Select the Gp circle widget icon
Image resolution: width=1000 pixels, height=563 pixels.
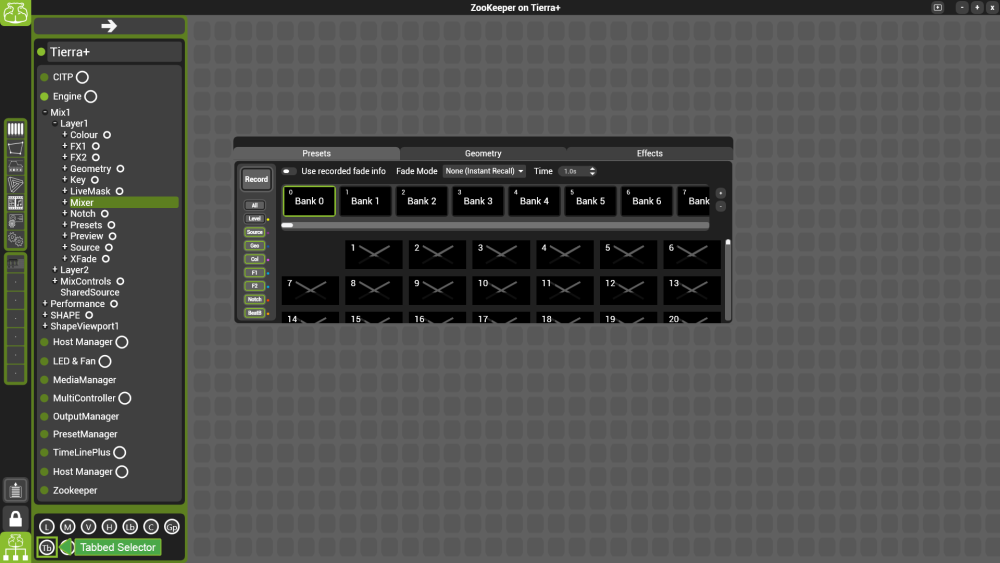pyautogui.click(x=172, y=527)
